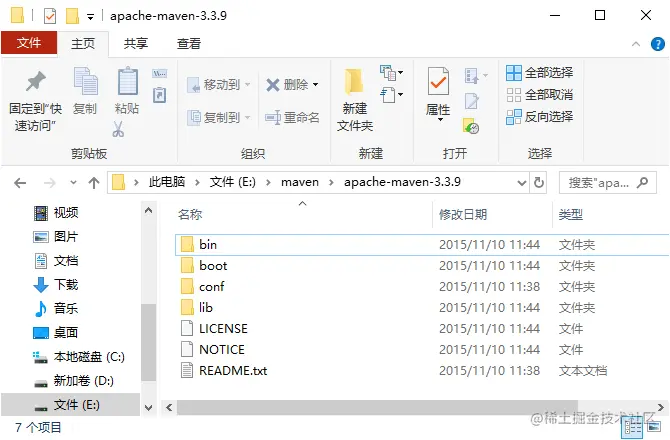The height and width of the screenshot is (440, 670).
Task: Click the maven breadcrumb segment
Action: (300, 182)
